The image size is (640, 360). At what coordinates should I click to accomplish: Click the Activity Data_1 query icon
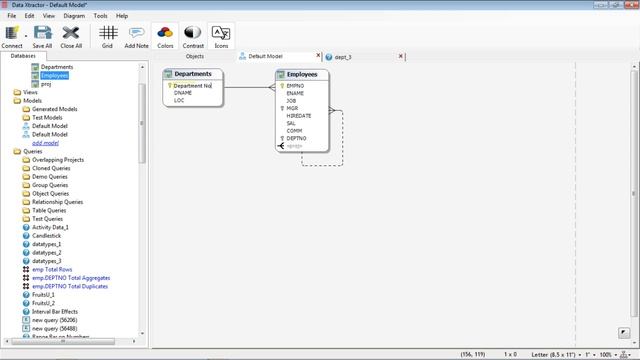(26, 227)
